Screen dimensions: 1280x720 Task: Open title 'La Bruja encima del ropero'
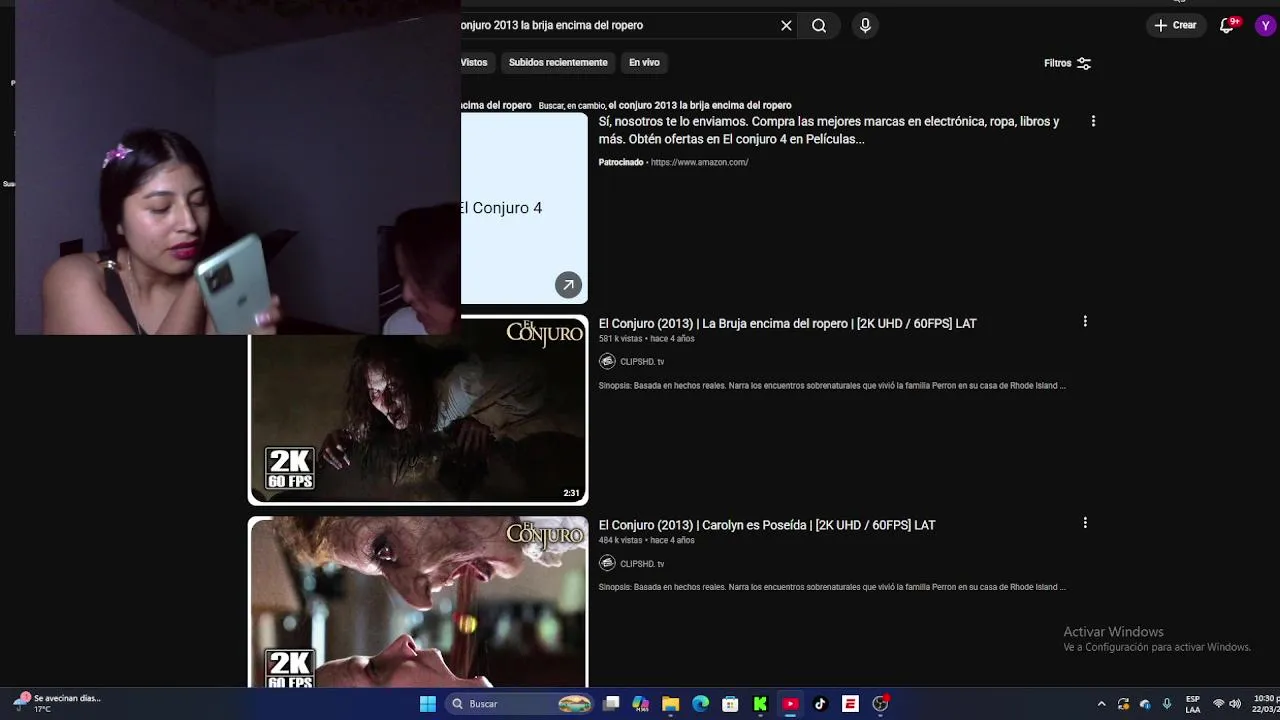(787, 323)
